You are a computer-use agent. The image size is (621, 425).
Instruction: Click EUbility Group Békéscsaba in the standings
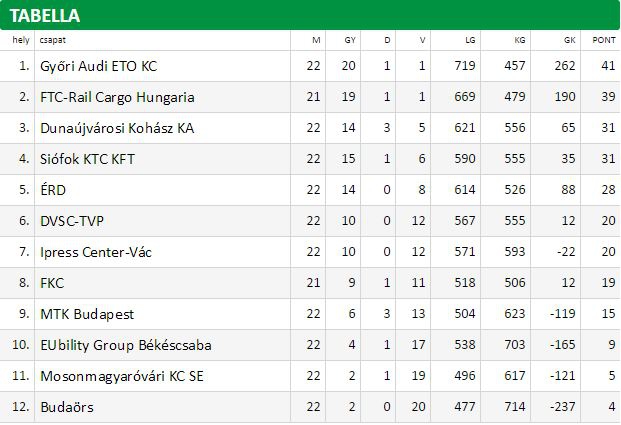click(x=126, y=345)
